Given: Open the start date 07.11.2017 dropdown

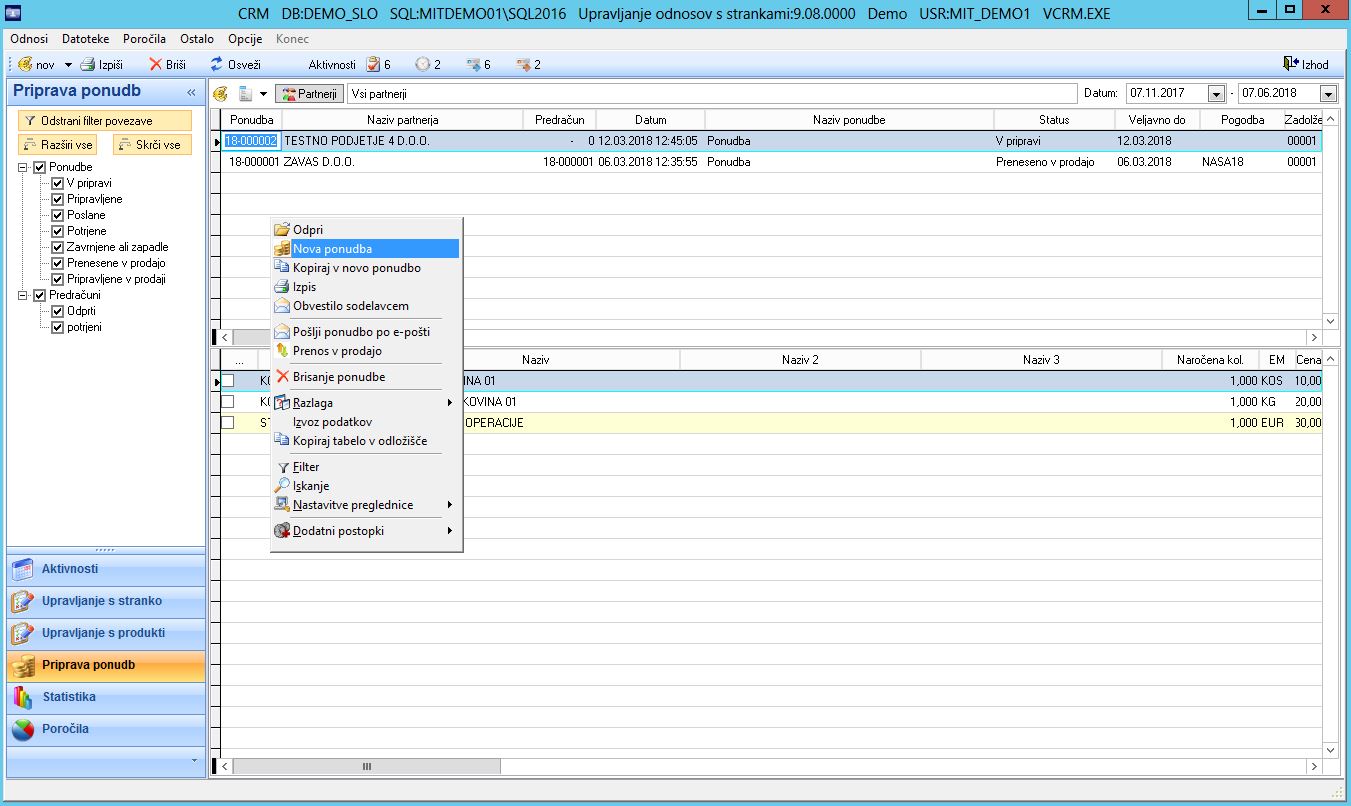Looking at the screenshot, I should tap(1216, 94).
